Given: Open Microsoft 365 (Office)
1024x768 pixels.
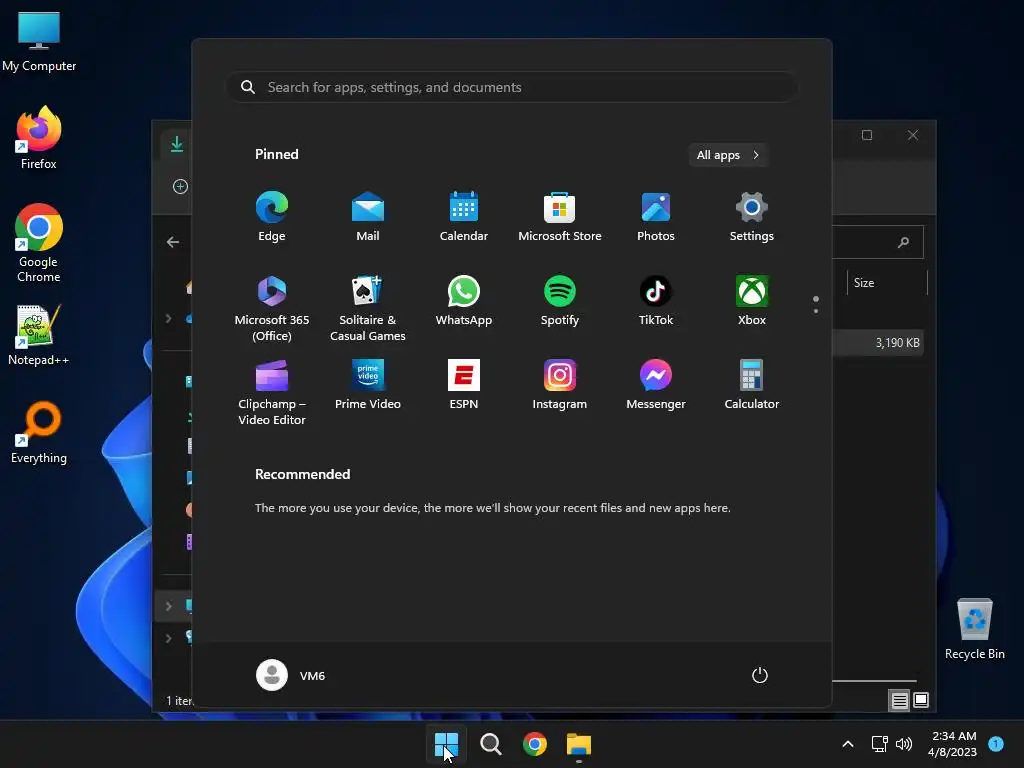Looking at the screenshot, I should point(272,308).
